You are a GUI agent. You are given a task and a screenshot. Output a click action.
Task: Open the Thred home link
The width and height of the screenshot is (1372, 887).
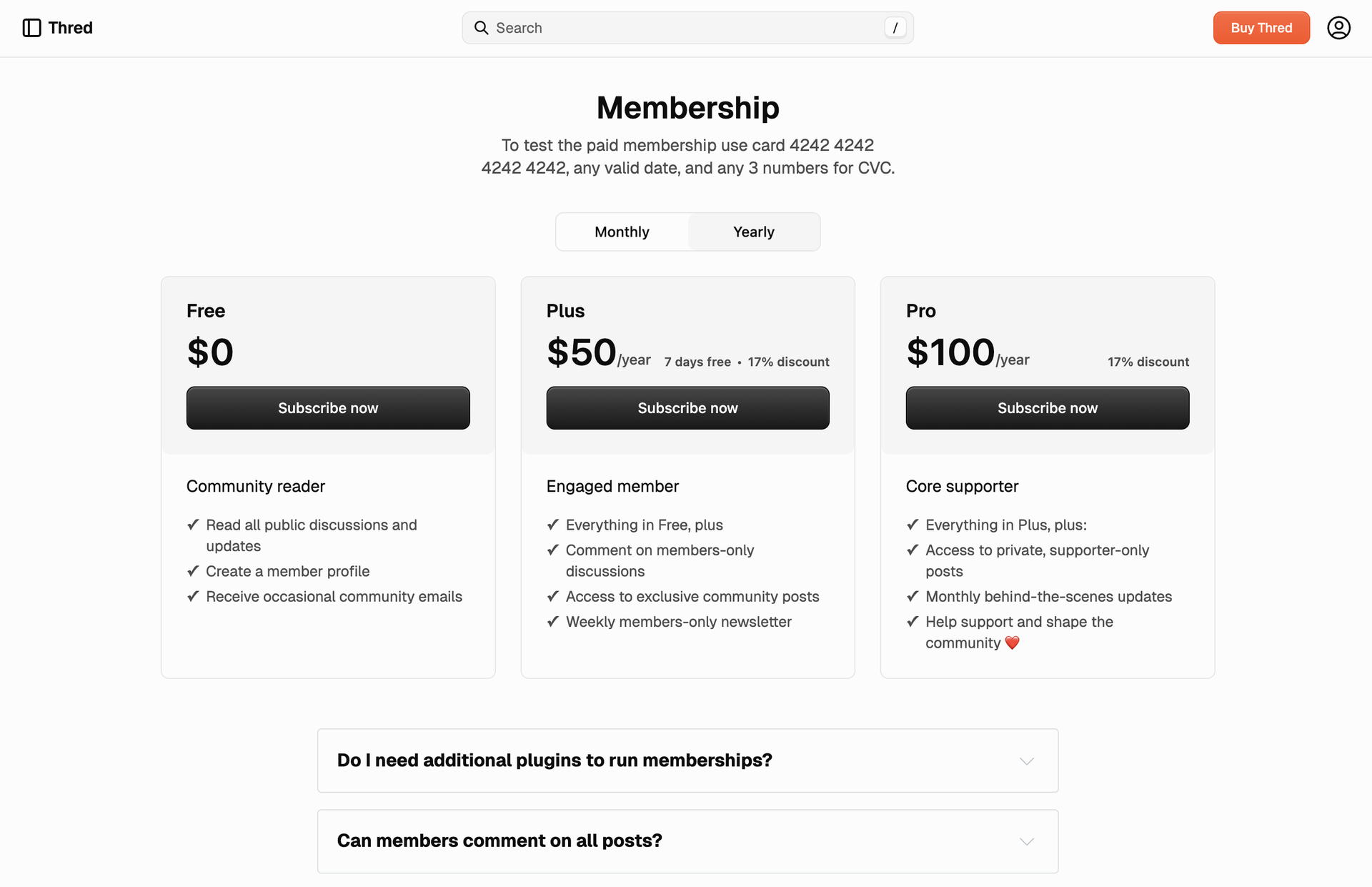70,27
